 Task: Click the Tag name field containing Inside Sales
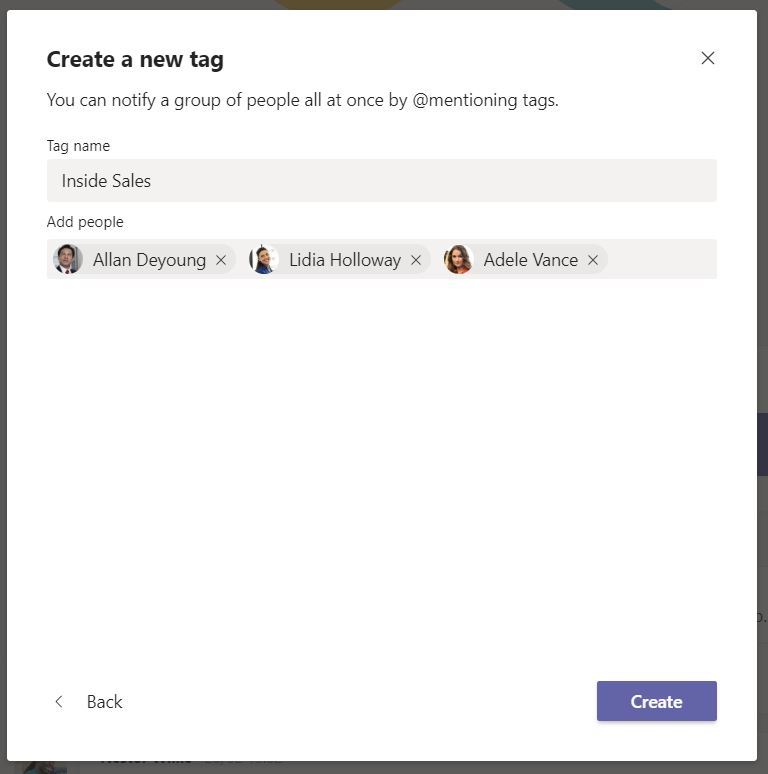pos(381,181)
